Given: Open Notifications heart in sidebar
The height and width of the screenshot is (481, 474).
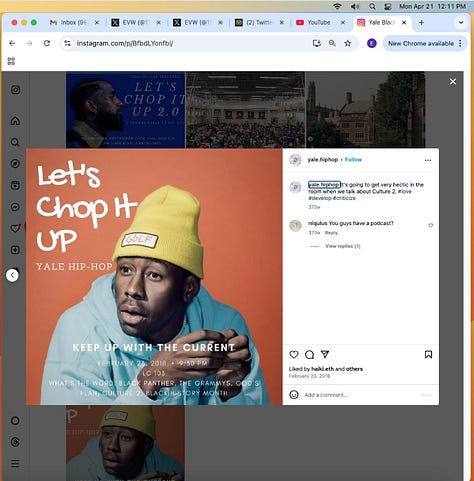Looking at the screenshot, I should pyautogui.click(x=15, y=228).
